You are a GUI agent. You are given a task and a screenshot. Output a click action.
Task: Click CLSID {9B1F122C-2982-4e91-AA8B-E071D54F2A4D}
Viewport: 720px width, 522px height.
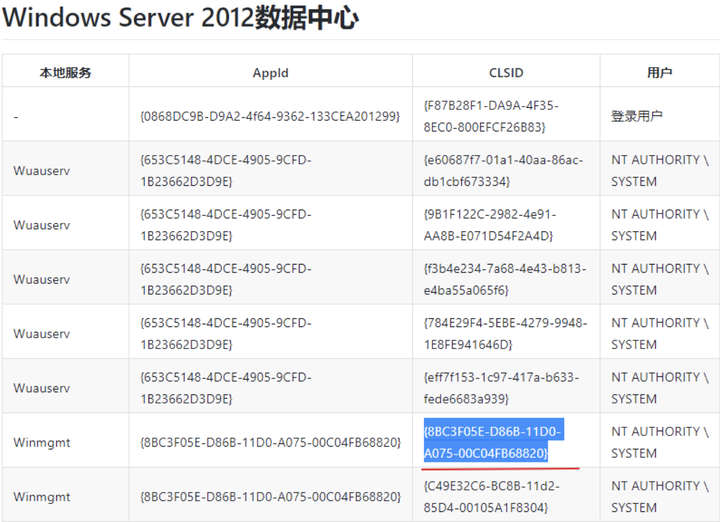489,225
